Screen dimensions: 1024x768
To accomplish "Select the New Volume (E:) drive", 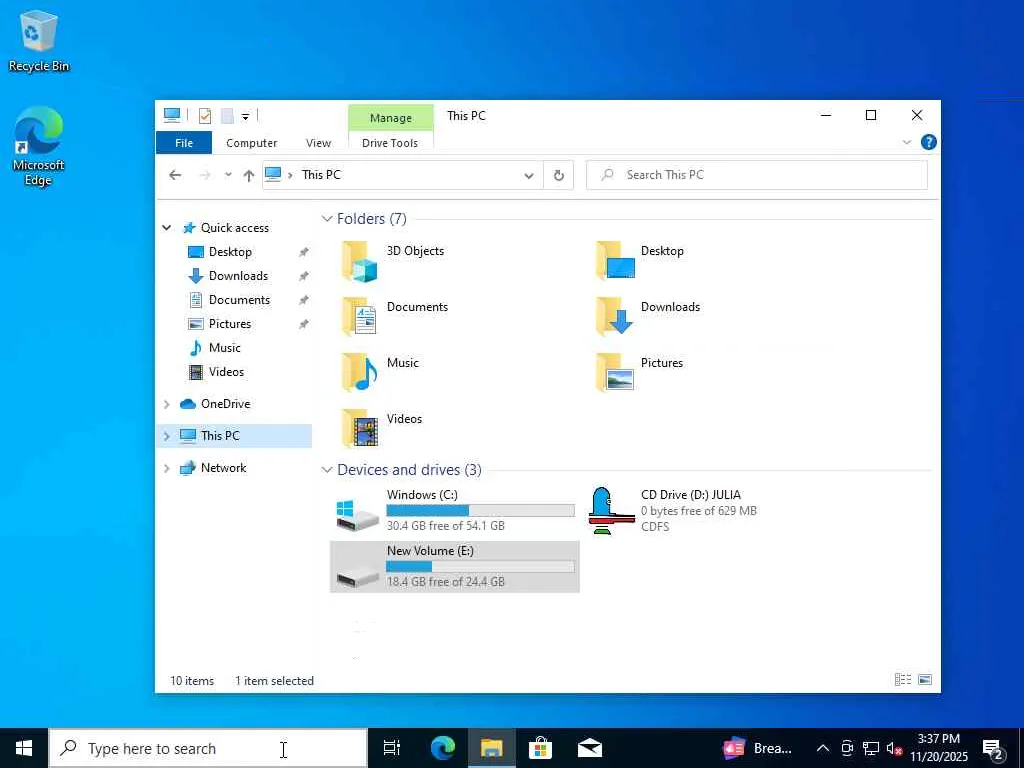I will point(455,566).
